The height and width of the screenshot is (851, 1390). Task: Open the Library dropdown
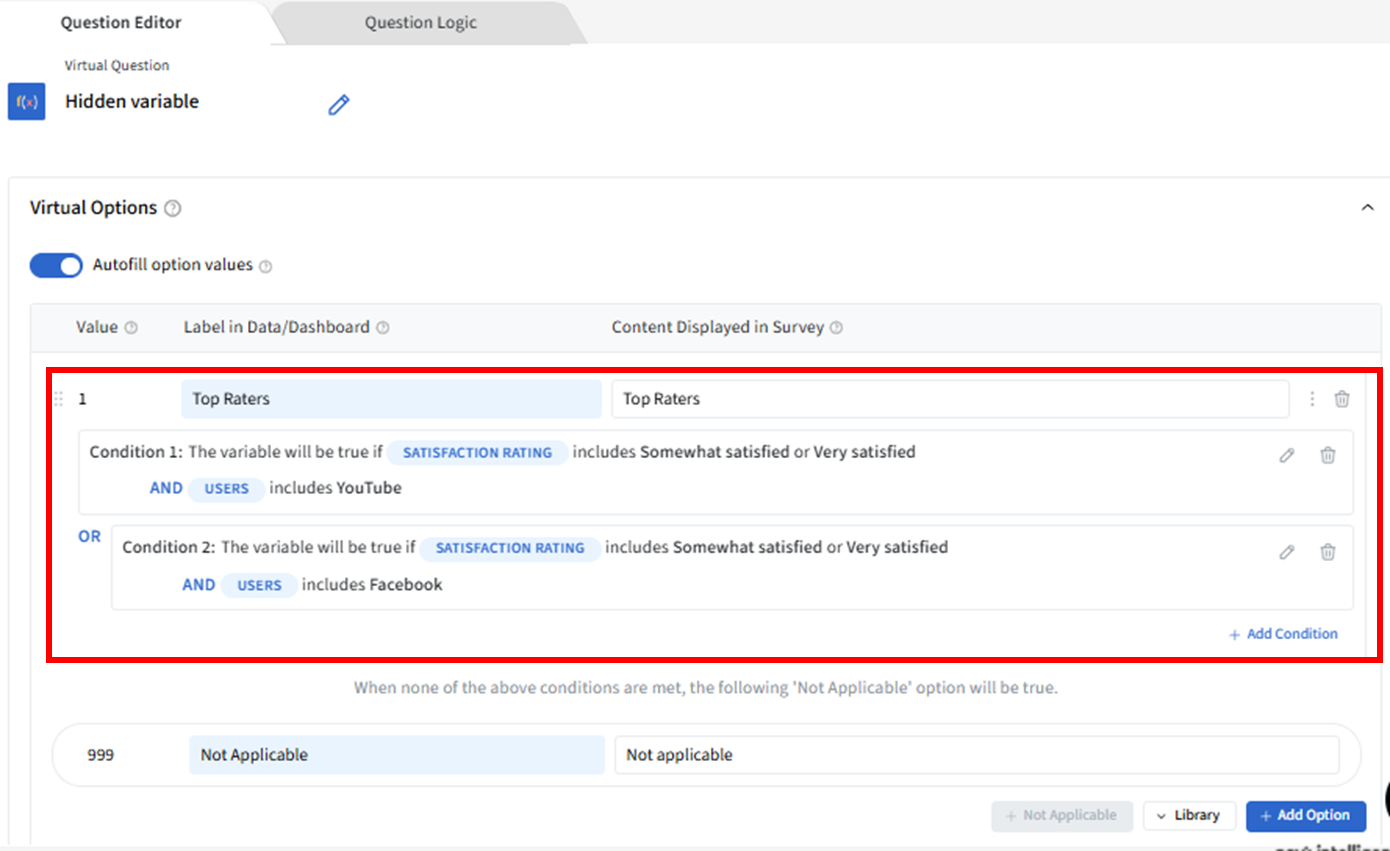coord(1189,815)
